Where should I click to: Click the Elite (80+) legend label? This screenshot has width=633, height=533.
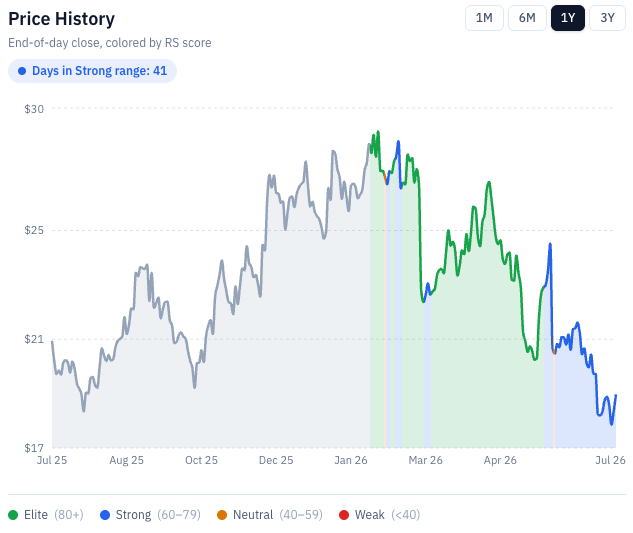coord(54,515)
